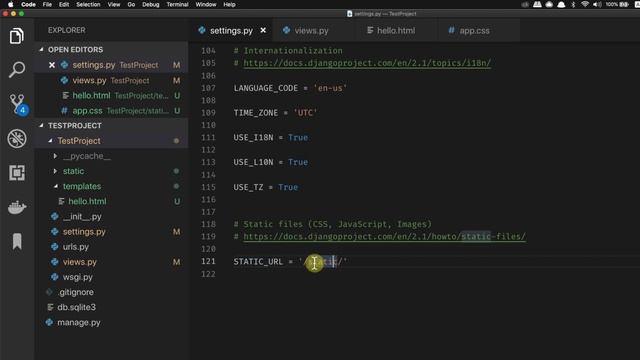
Task: Switch to the app.css tab
Action: [474, 31]
